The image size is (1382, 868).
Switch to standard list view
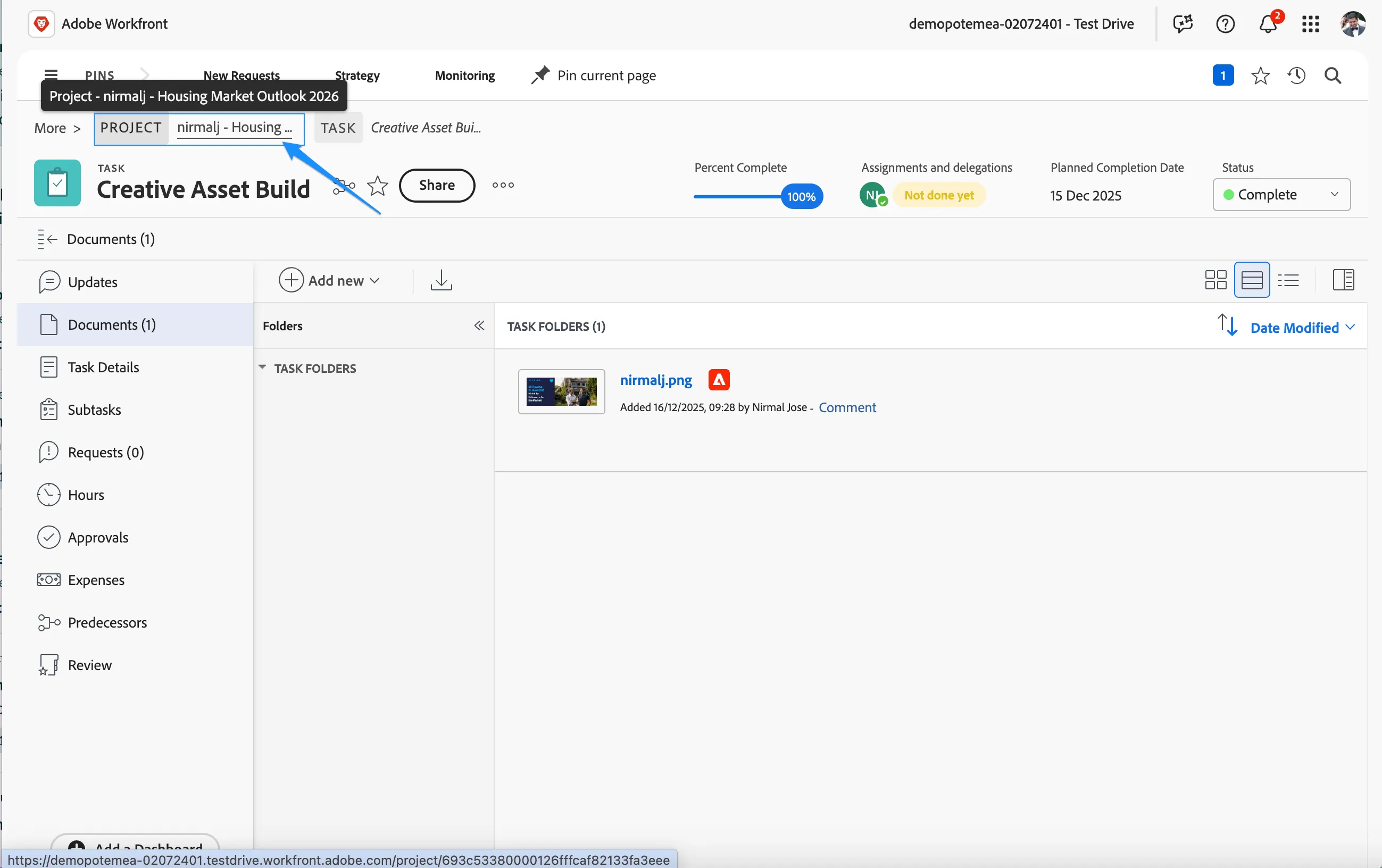(x=1252, y=280)
